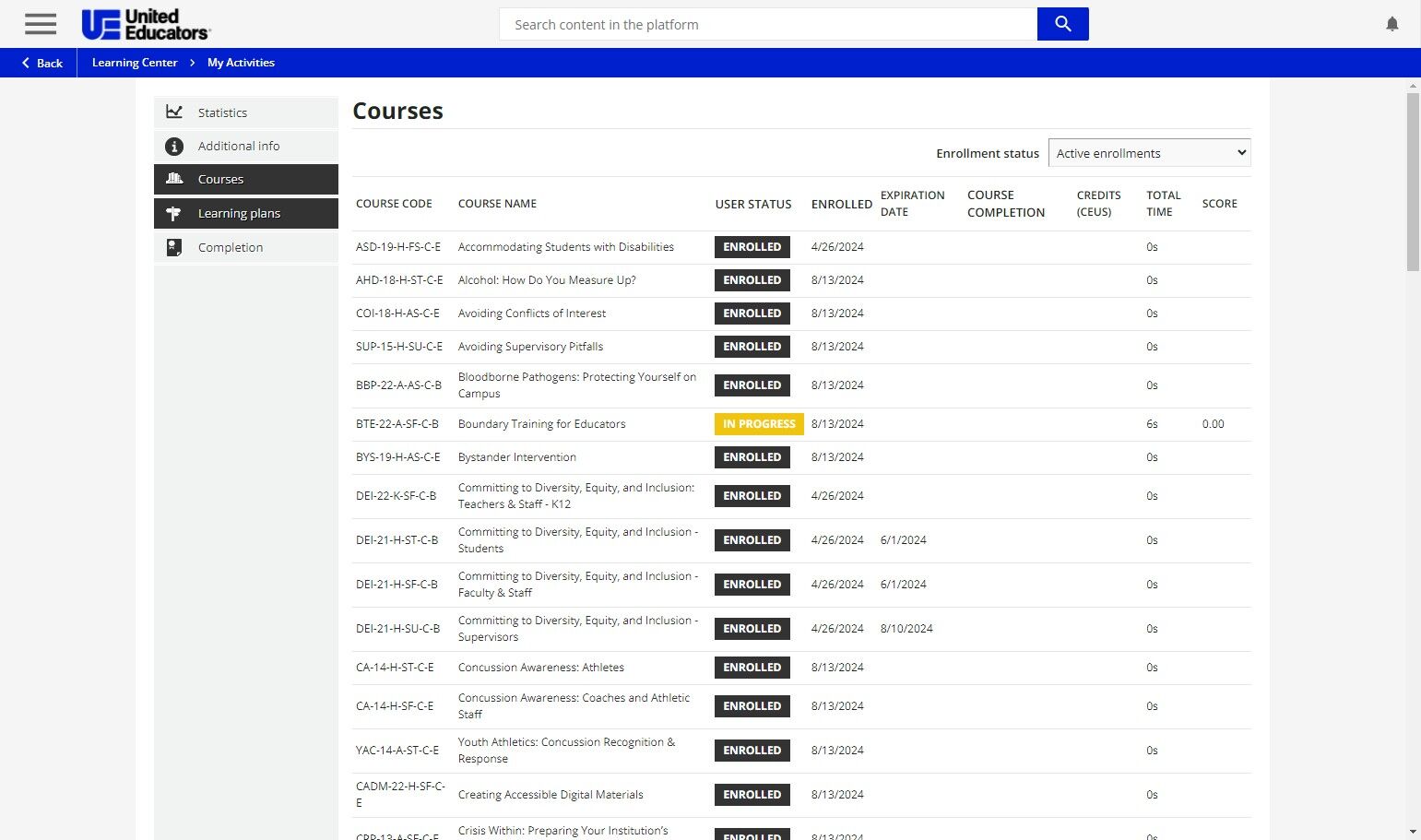Image resolution: width=1421 pixels, height=840 pixels.
Task: Focus the platform search field
Action: click(768, 24)
